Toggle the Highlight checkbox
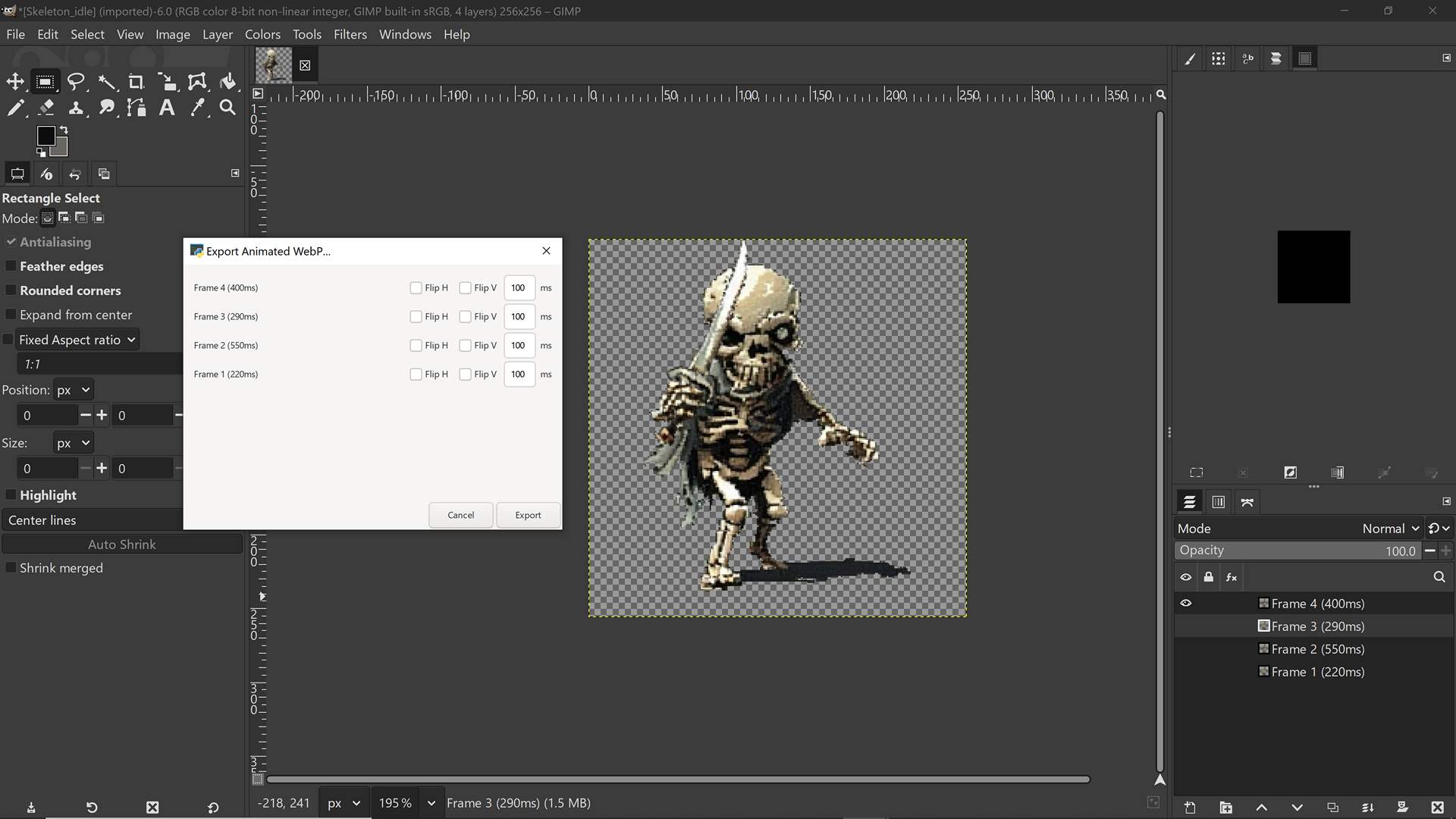The height and width of the screenshot is (819, 1456). tap(11, 495)
